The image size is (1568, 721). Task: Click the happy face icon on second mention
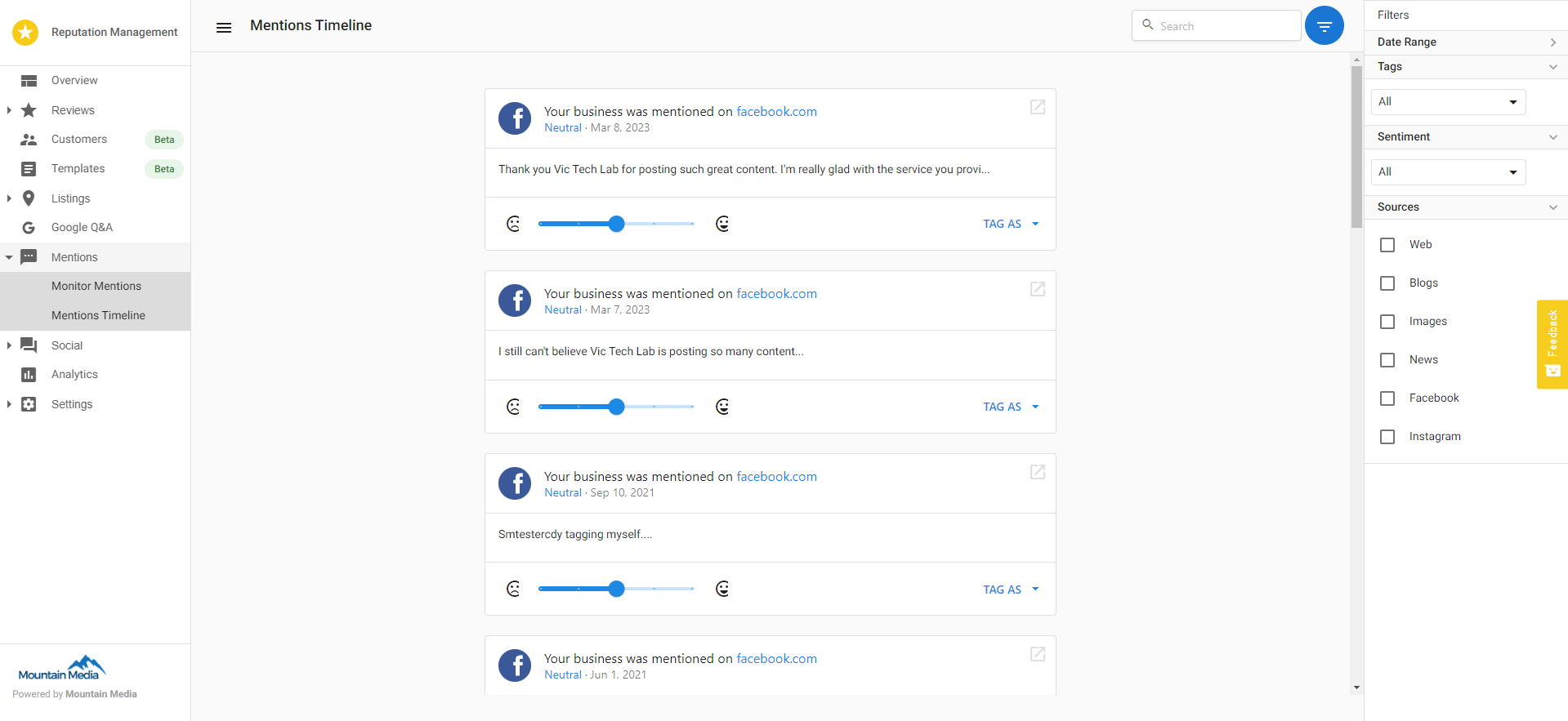722,407
